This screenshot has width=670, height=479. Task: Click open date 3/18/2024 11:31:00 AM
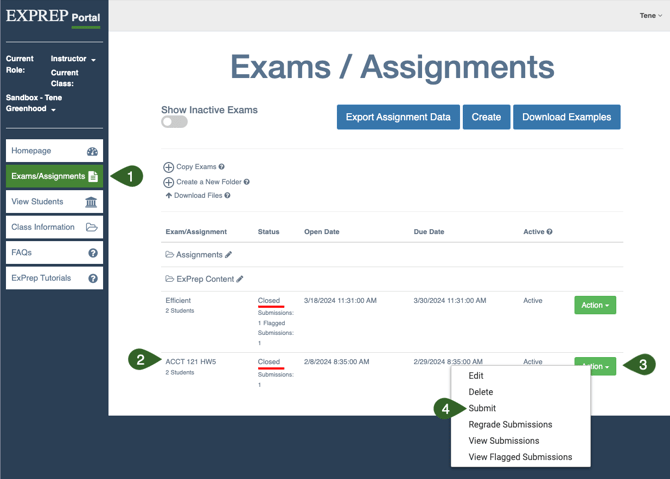(340, 300)
